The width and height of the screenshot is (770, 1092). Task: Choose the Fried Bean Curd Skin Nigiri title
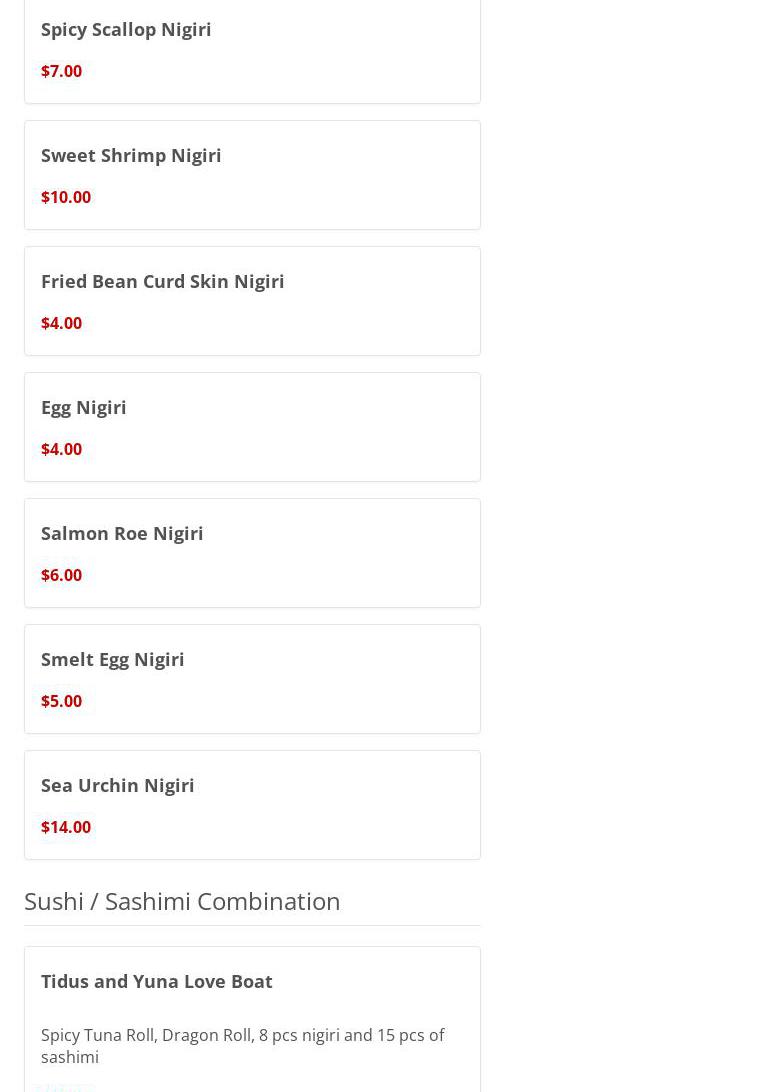[x=162, y=281]
